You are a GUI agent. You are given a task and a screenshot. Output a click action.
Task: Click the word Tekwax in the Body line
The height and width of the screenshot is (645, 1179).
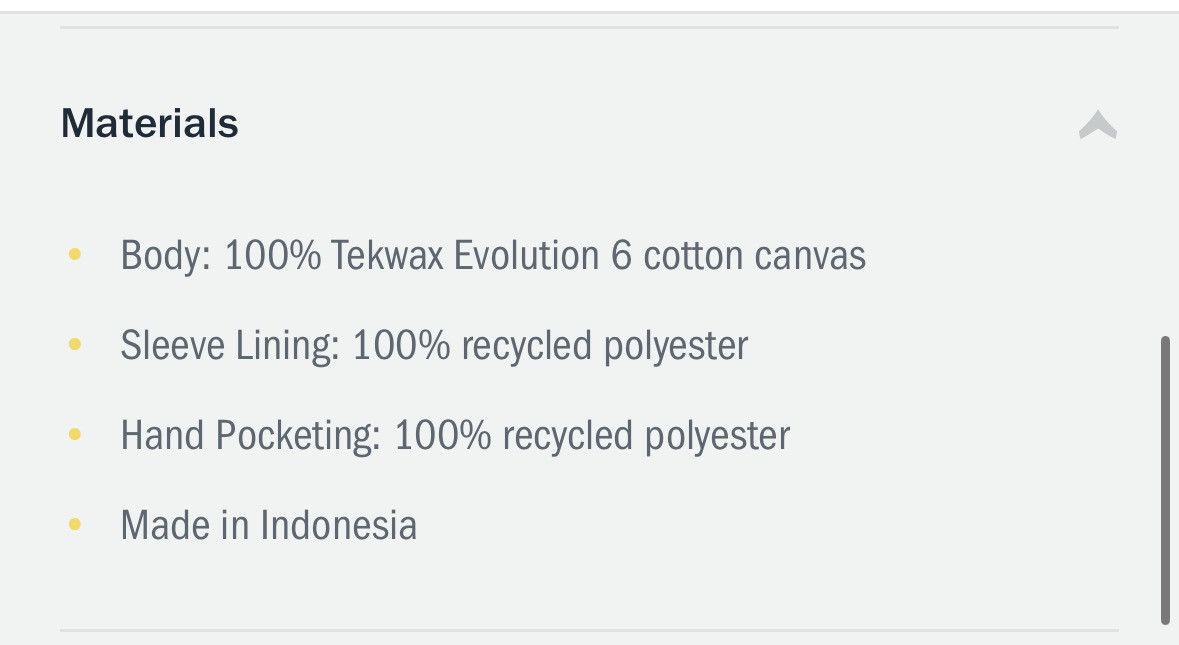point(386,255)
